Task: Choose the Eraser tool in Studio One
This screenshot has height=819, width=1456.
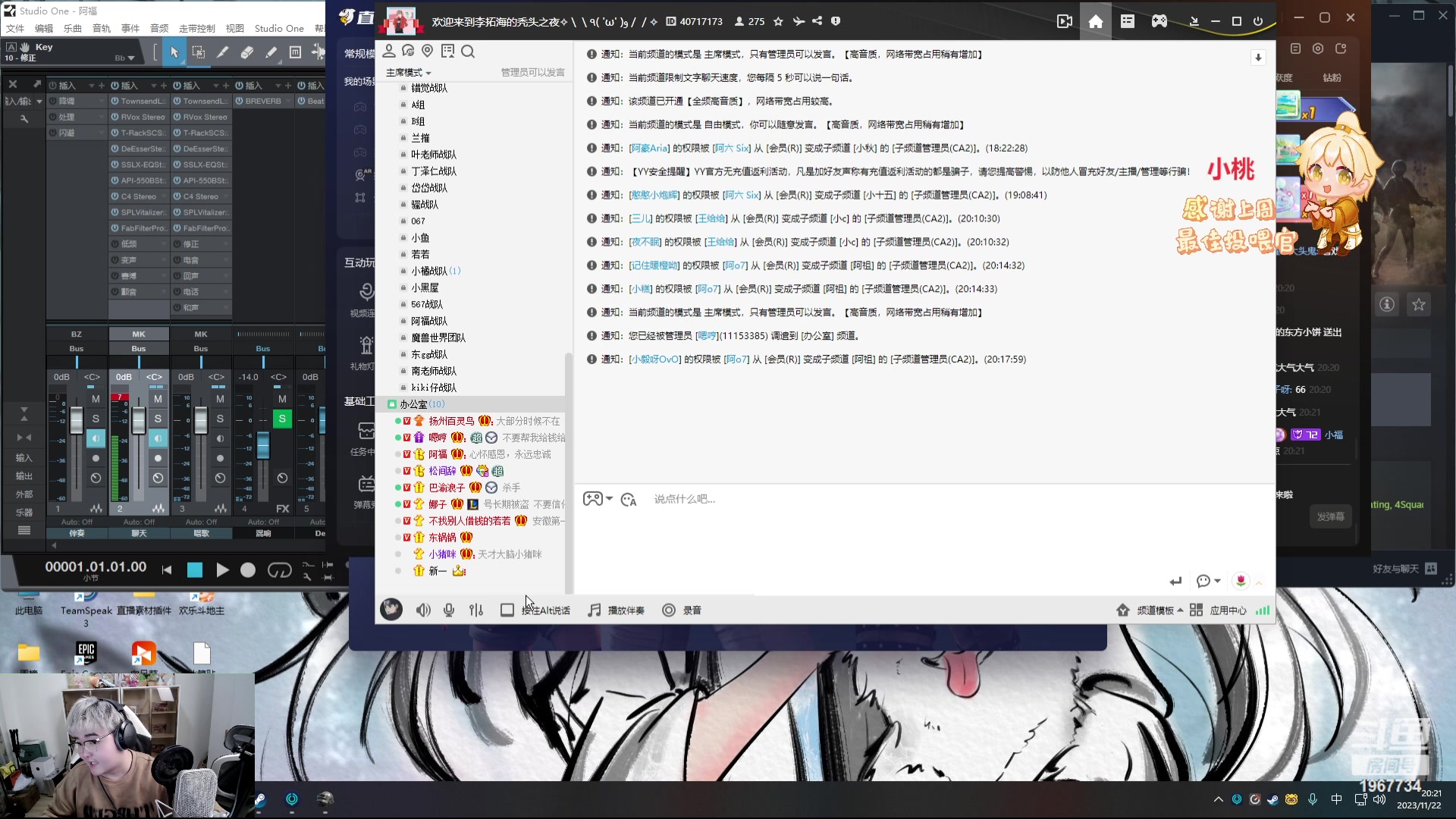Action: pos(247,52)
